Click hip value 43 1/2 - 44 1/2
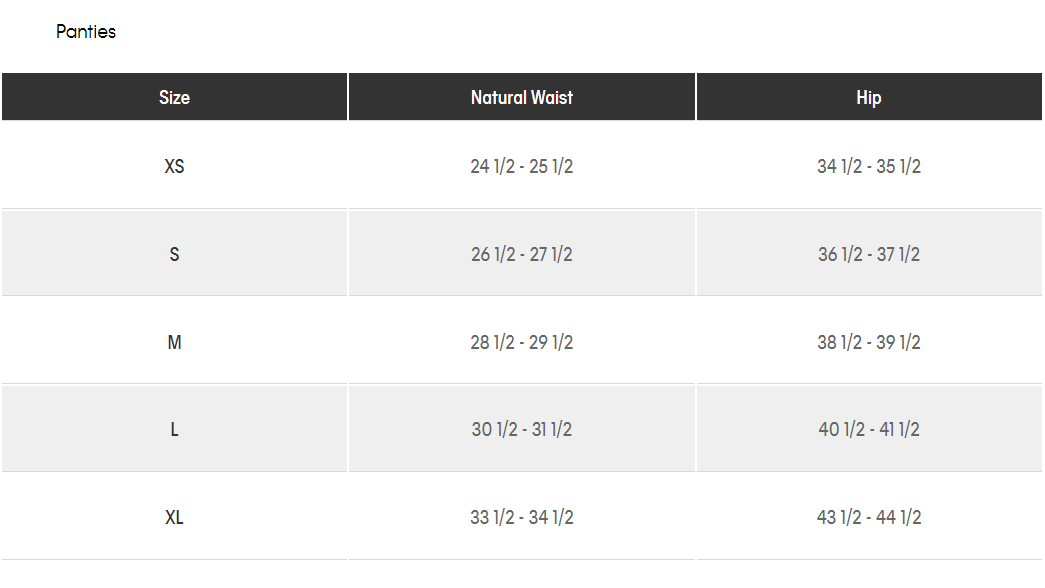 point(869,517)
